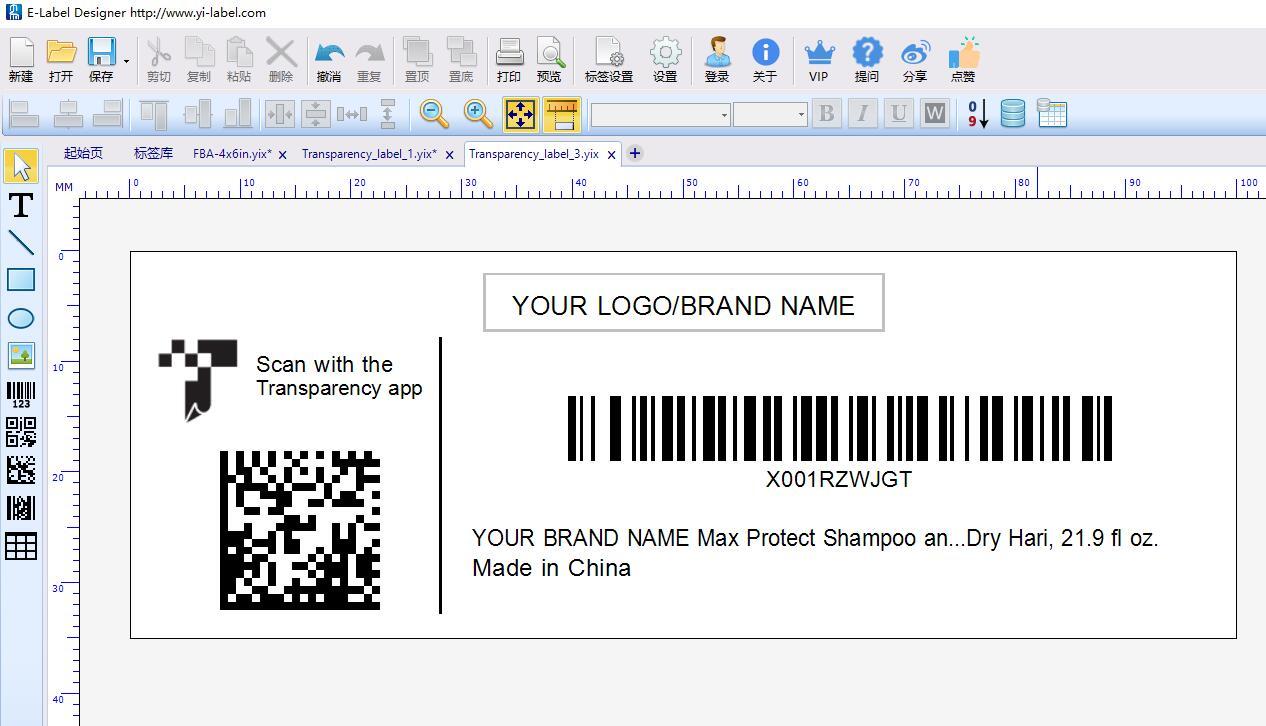1266x726 pixels.
Task: Open the database connection icon
Action: pos(1012,113)
